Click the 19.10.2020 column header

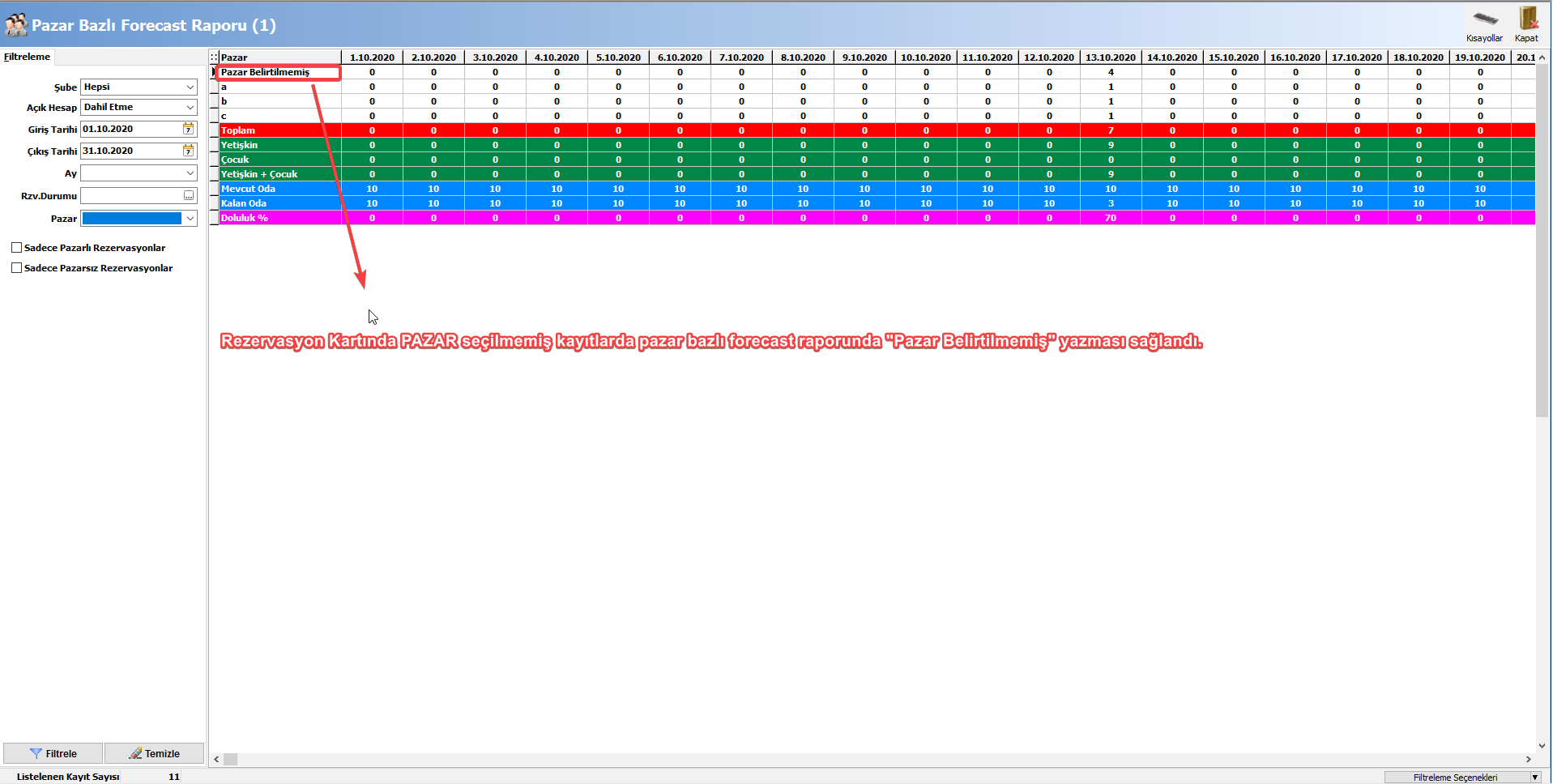tap(1480, 58)
